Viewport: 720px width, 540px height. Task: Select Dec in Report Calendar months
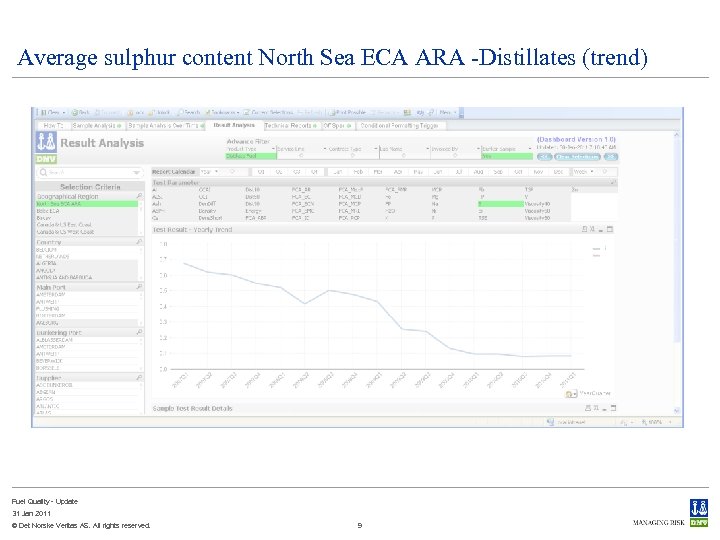558,172
